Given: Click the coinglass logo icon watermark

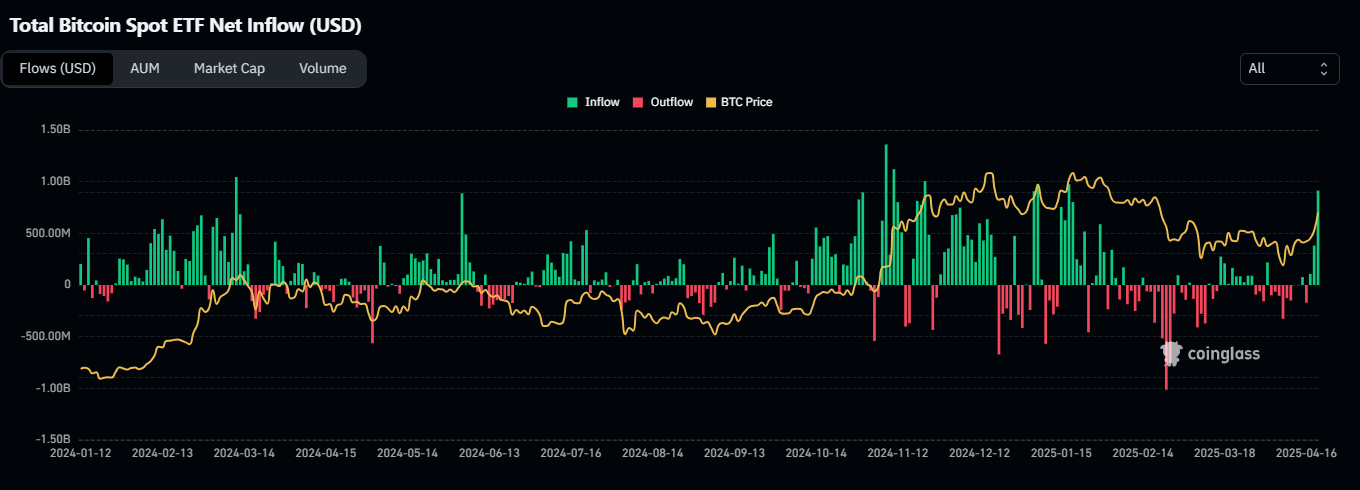Looking at the screenshot, I should pyautogui.click(x=1171, y=353).
